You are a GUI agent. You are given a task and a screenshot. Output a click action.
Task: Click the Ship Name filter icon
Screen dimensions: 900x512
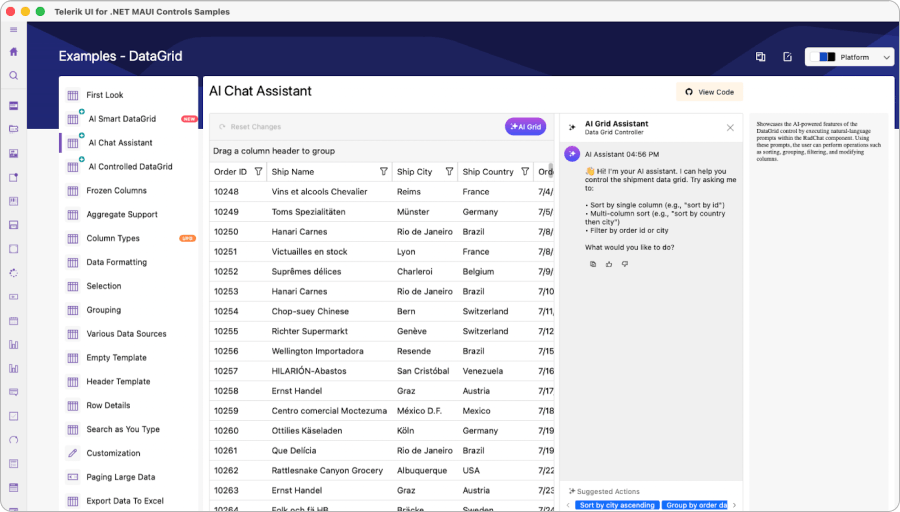tap(383, 172)
